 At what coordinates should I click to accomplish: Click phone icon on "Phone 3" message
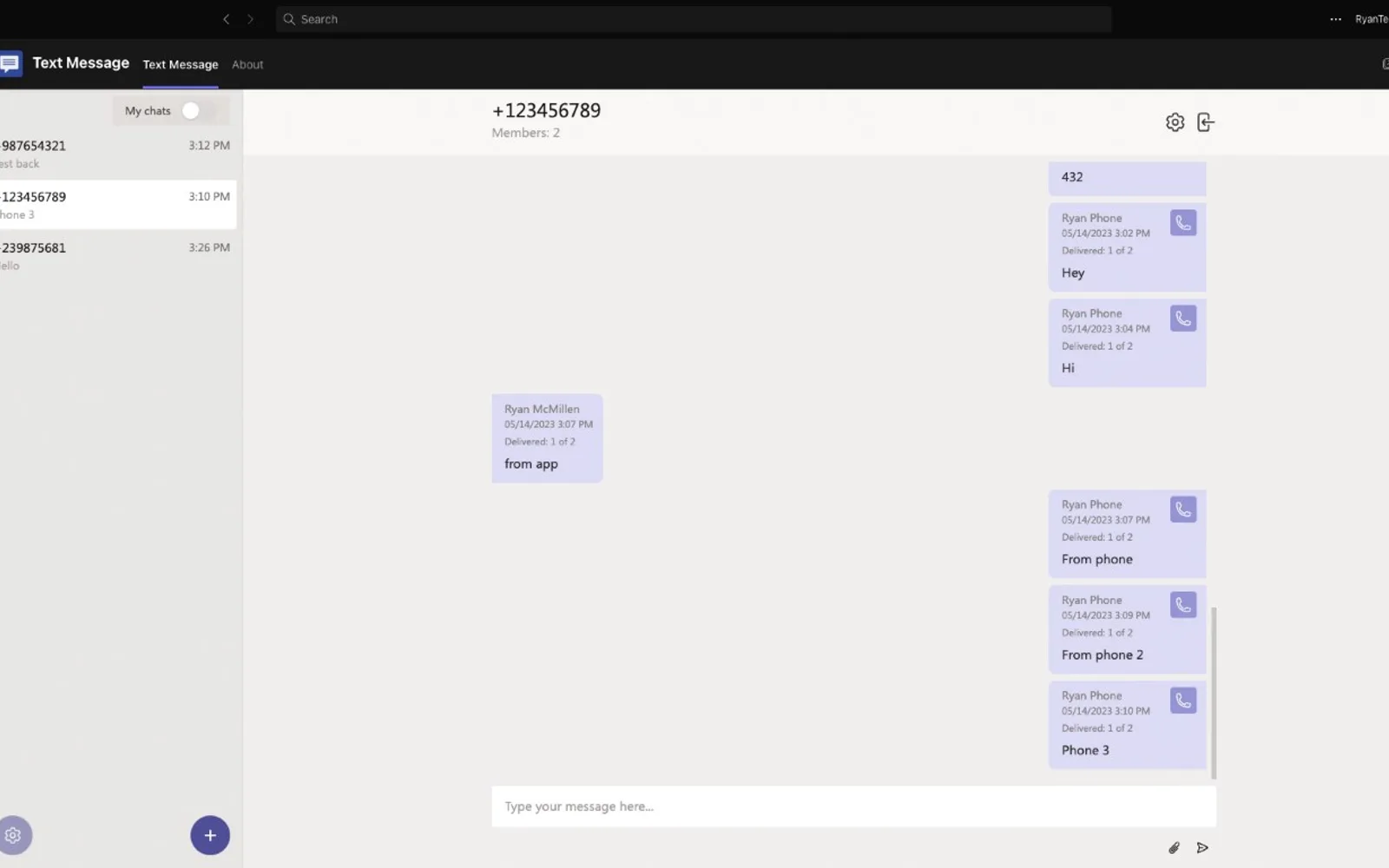(1183, 700)
